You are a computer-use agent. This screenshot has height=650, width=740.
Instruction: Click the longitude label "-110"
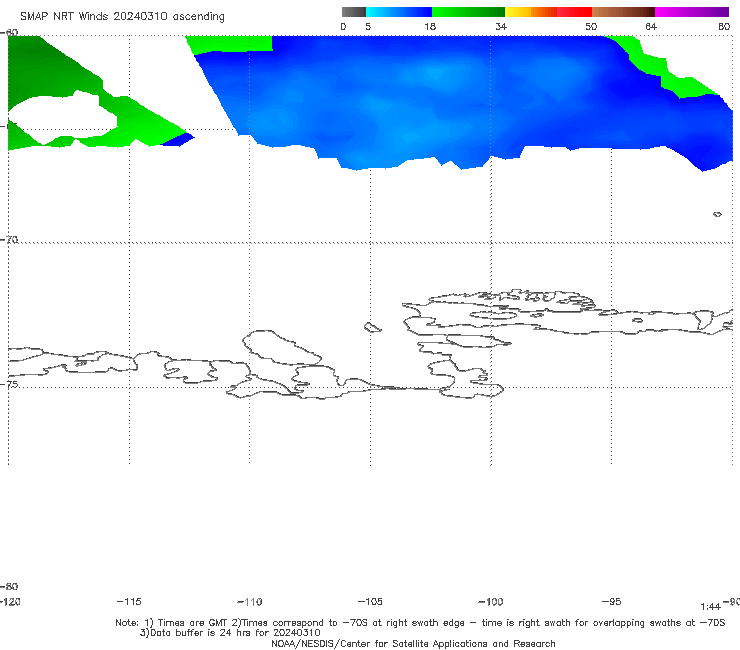click(250, 602)
